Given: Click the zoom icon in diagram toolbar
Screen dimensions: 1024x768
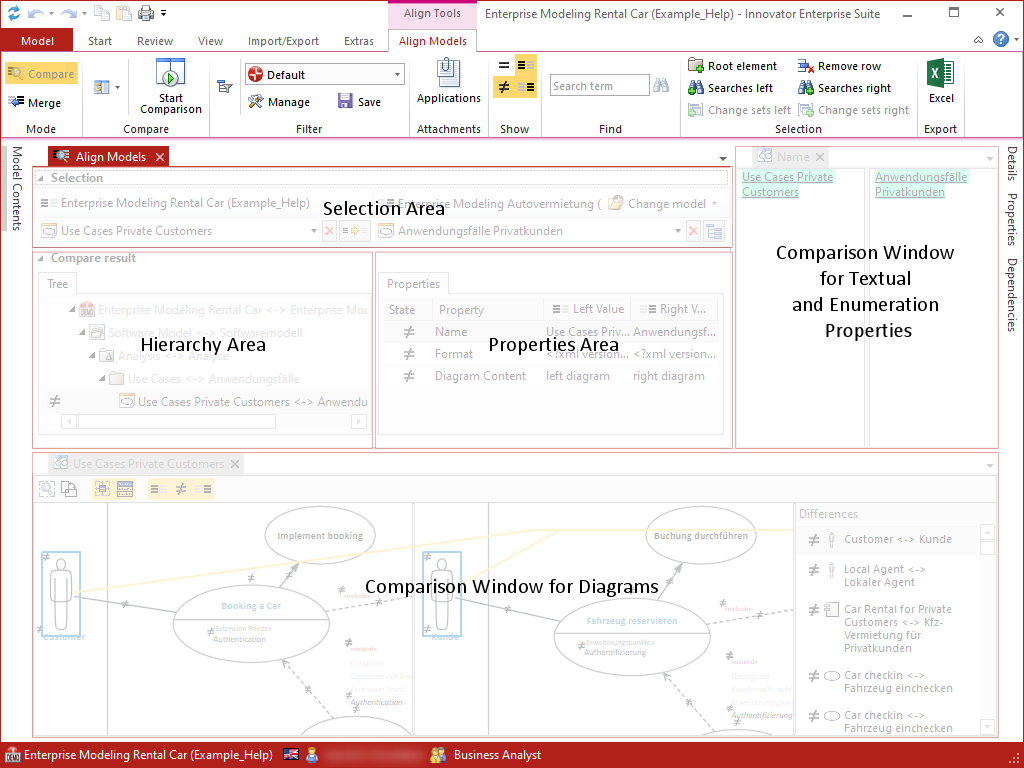Looking at the screenshot, I should [47, 488].
